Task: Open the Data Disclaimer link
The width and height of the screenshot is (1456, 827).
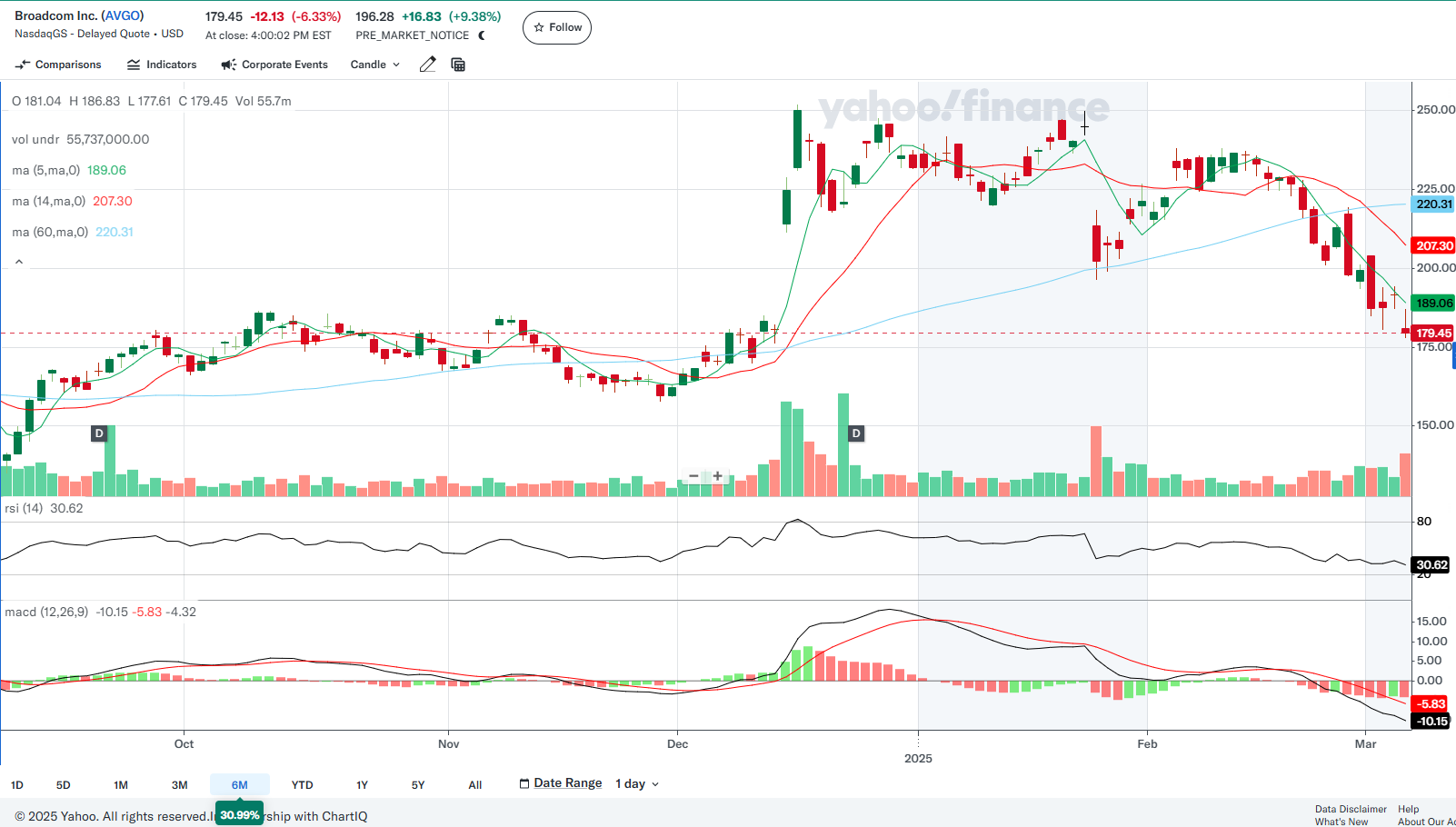Action: [1351, 809]
